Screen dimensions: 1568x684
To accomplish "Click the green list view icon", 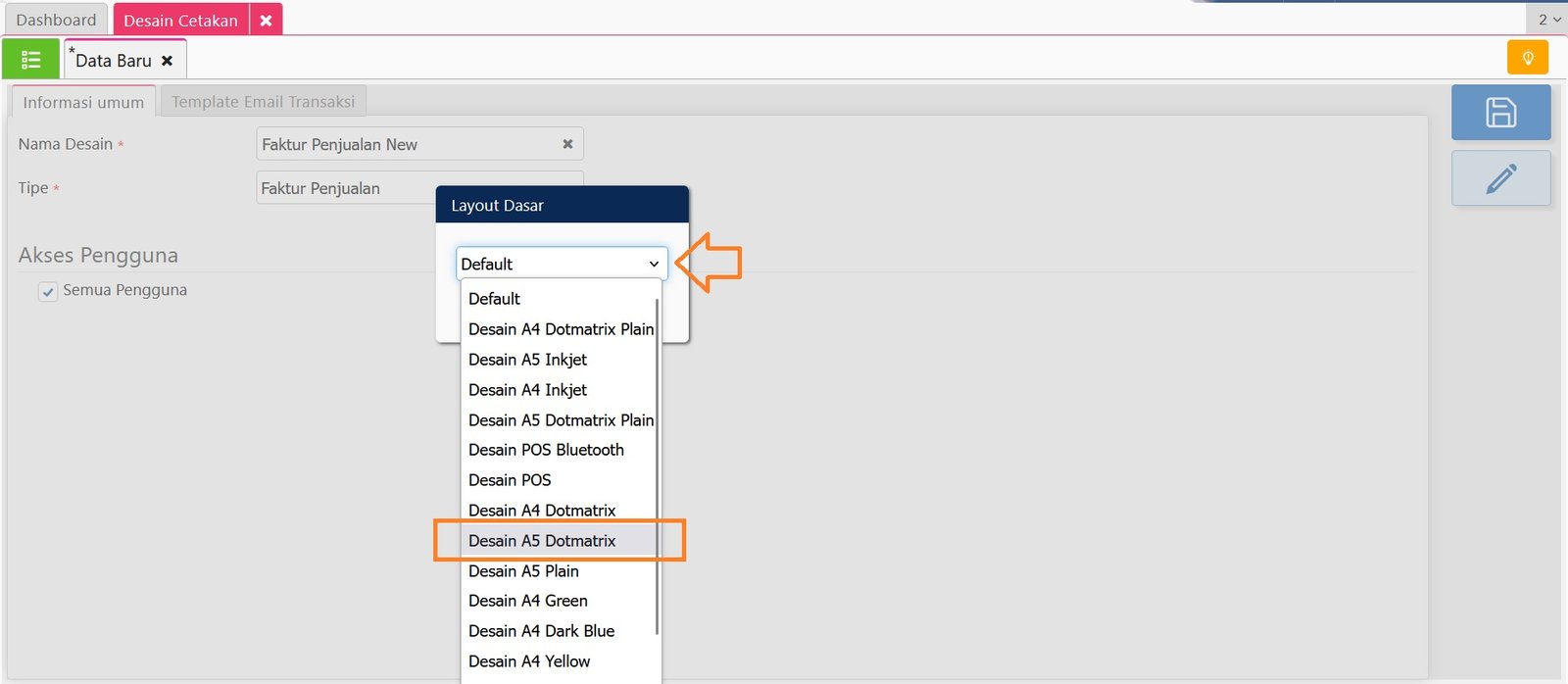I will (x=30, y=60).
